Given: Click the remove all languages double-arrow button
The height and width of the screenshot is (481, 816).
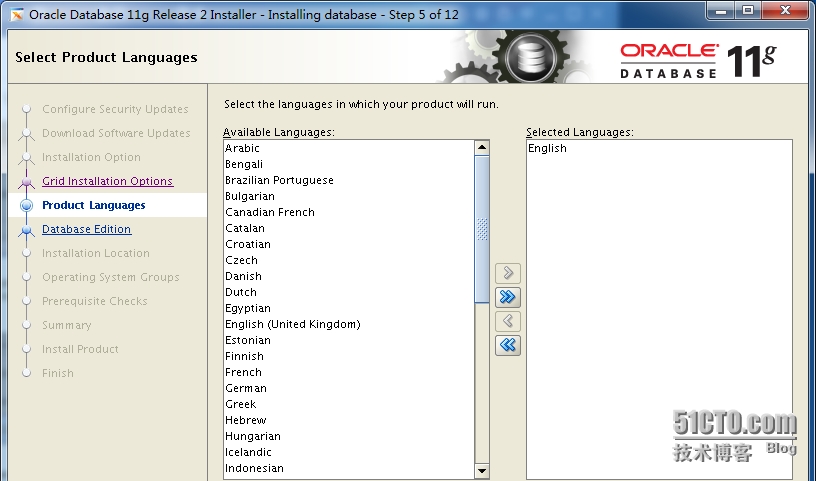Looking at the screenshot, I should point(508,345).
